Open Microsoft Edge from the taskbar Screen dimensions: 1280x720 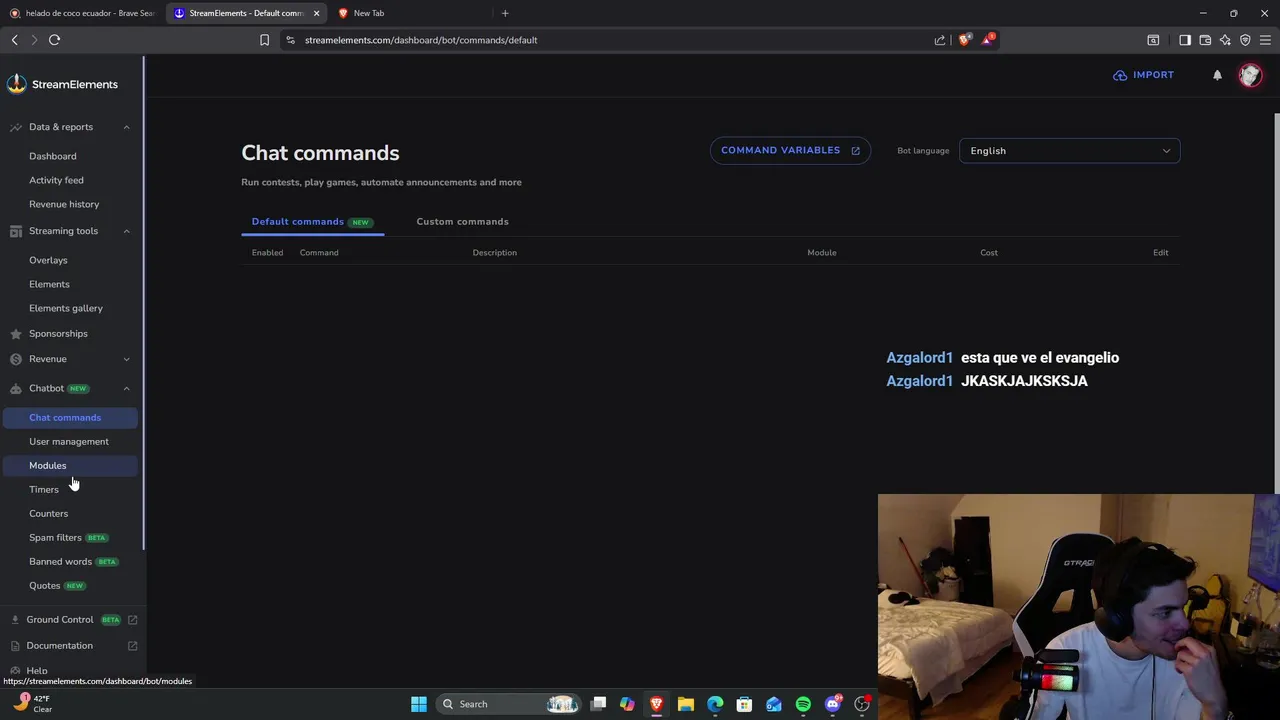[x=715, y=704]
